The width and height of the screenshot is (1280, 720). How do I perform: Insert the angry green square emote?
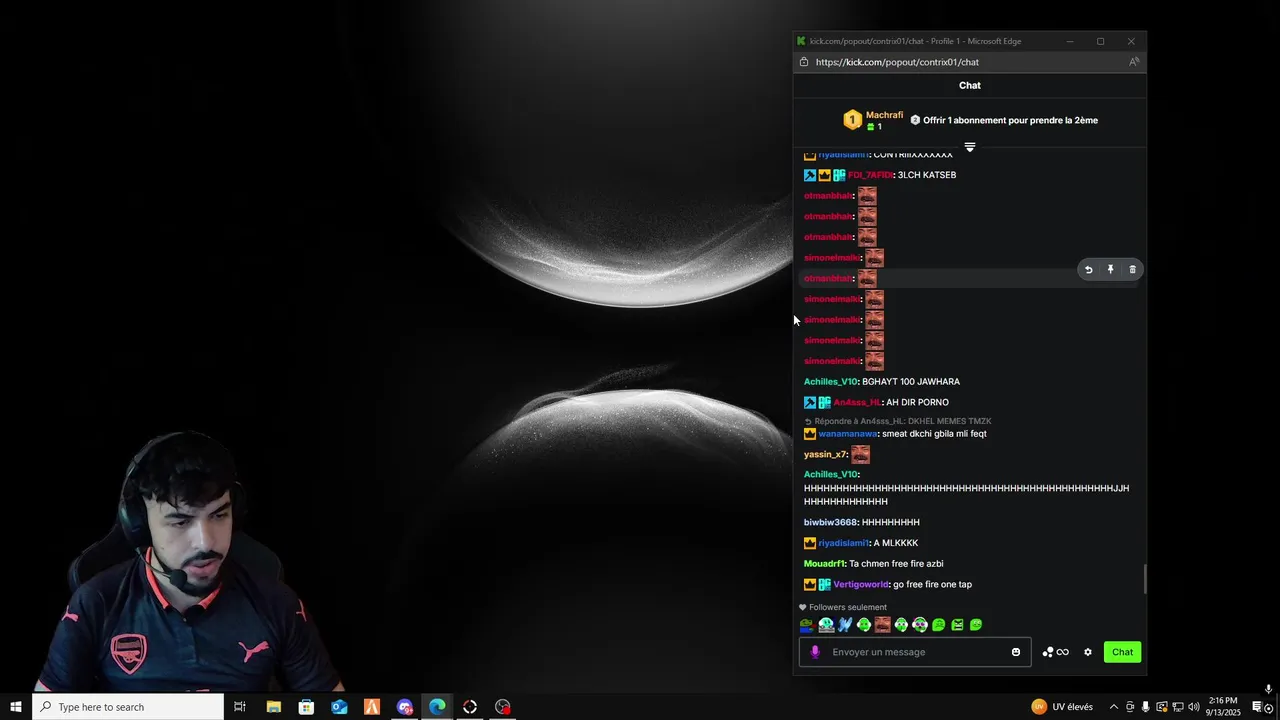(957, 625)
